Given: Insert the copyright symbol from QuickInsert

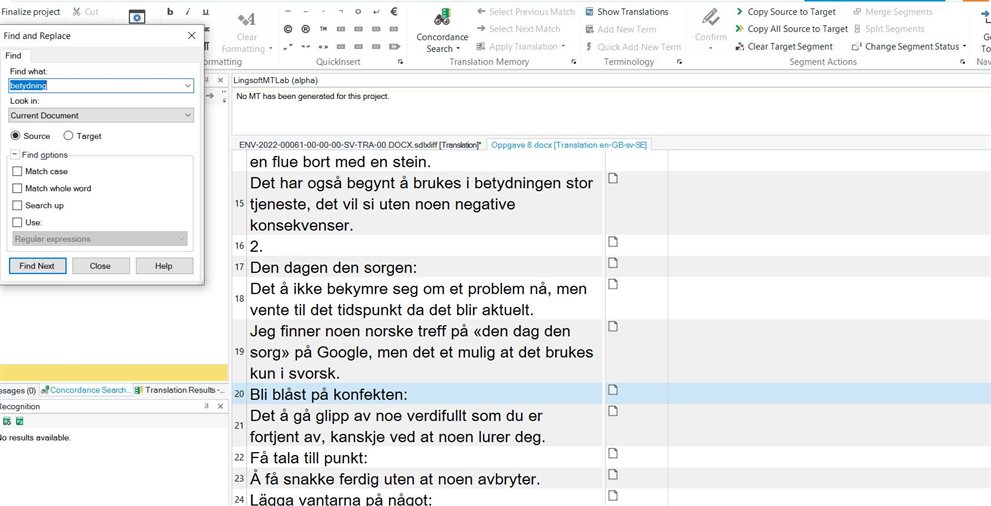Looking at the screenshot, I should [x=288, y=28].
